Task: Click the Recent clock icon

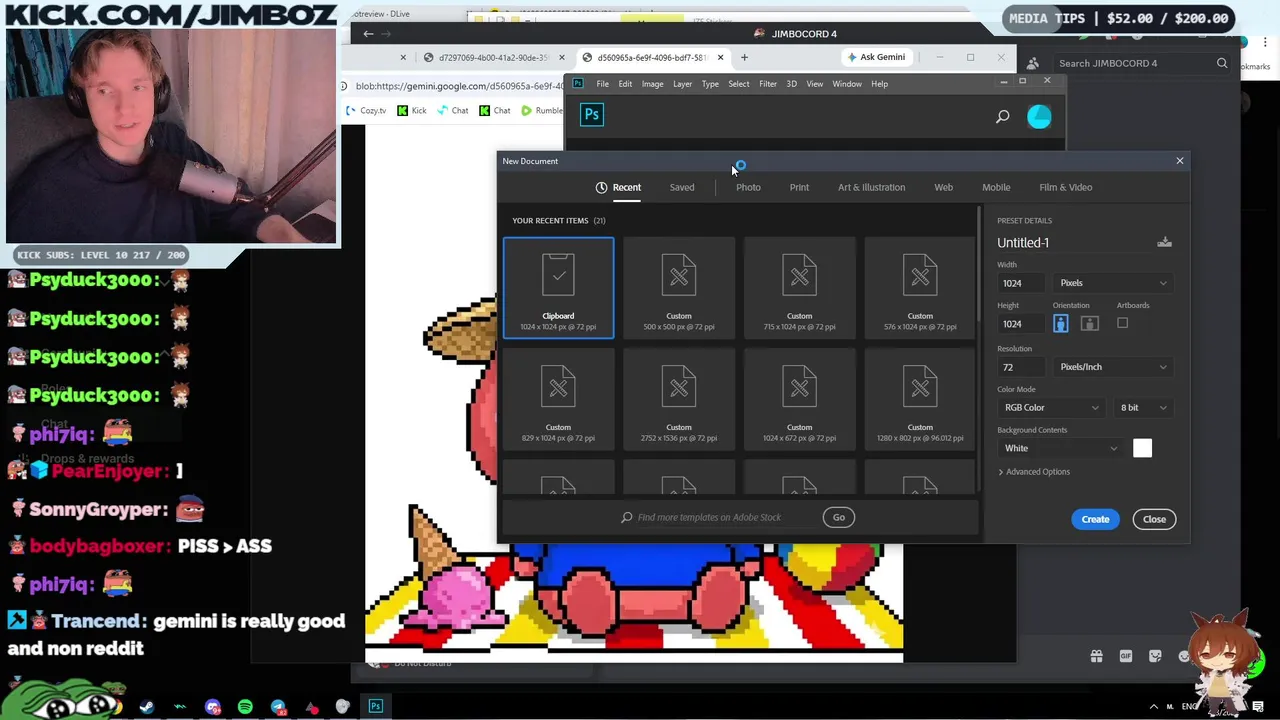Action: pyautogui.click(x=601, y=187)
